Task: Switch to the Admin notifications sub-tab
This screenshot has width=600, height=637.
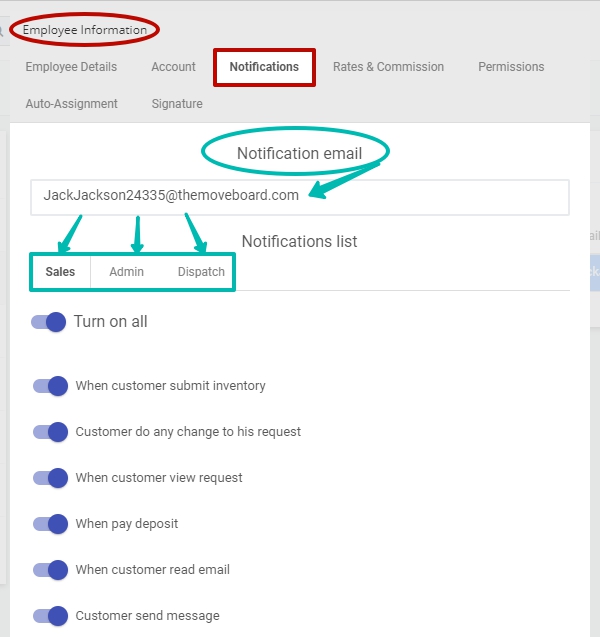Action: 126,272
